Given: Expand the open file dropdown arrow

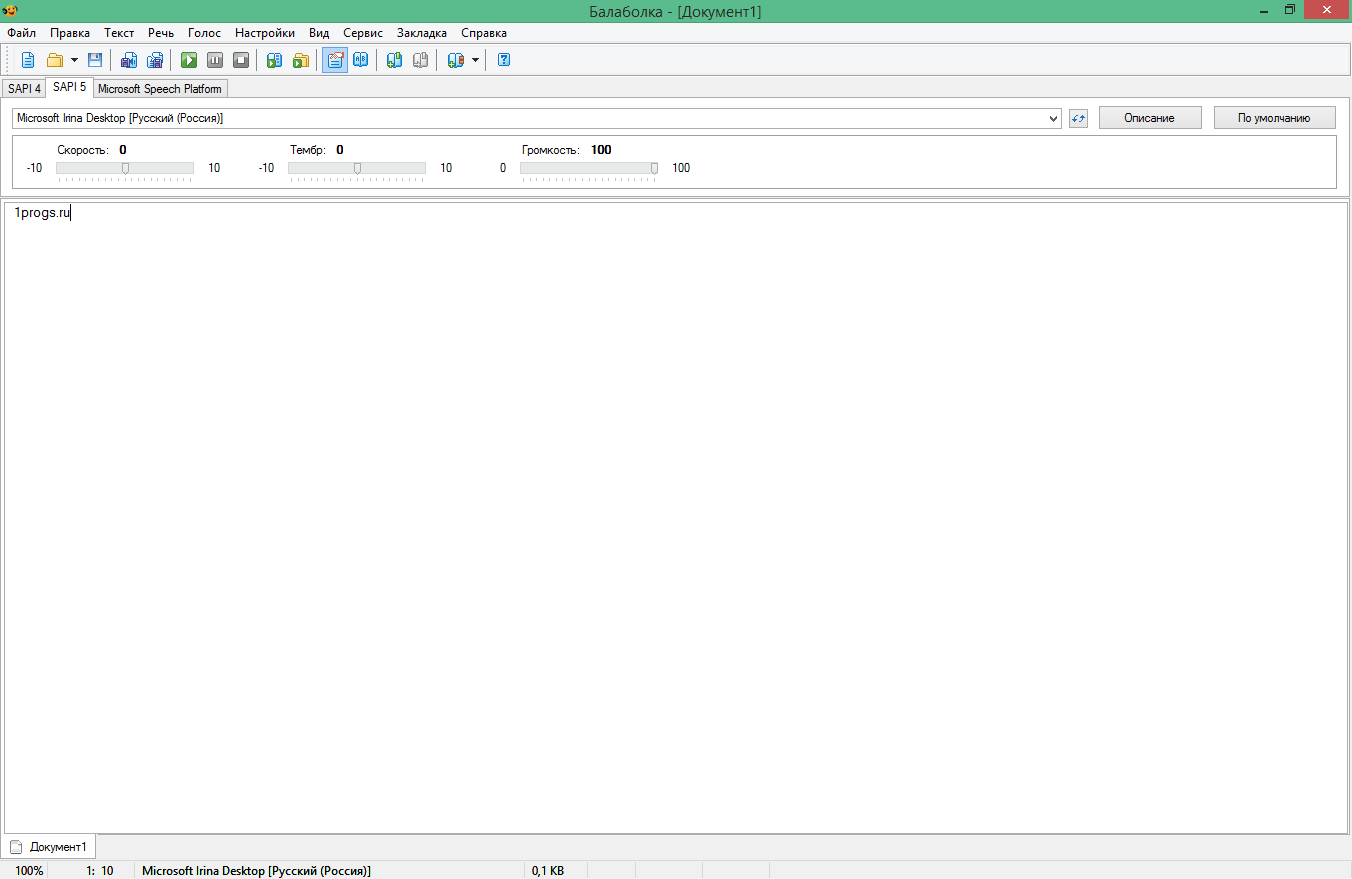Looking at the screenshot, I should 74,60.
